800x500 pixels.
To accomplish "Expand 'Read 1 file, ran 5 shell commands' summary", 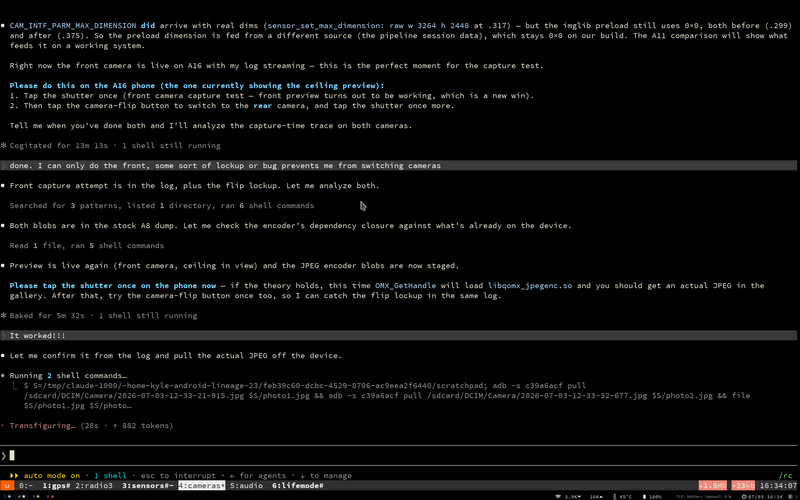I will pyautogui.click(x=87, y=245).
